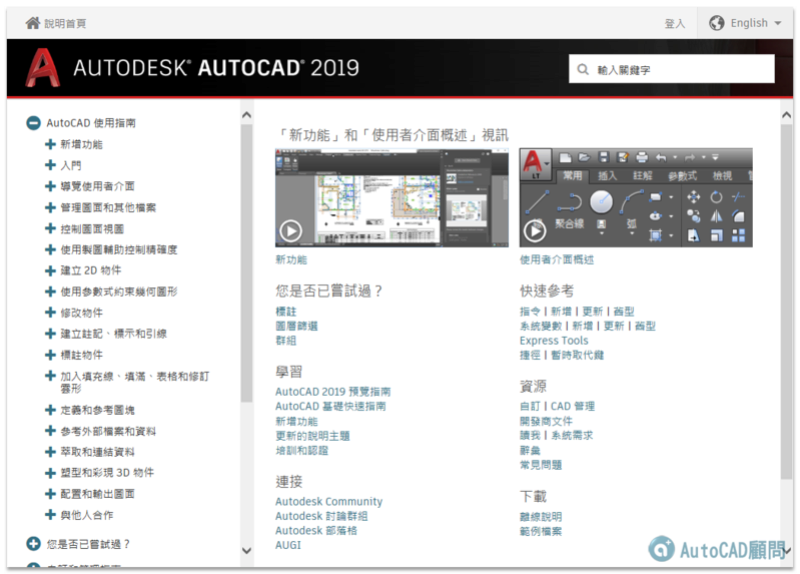The image size is (800, 574).
Task: Open the AutoCAD 基礎快速指南 link
Action: click(x=331, y=406)
